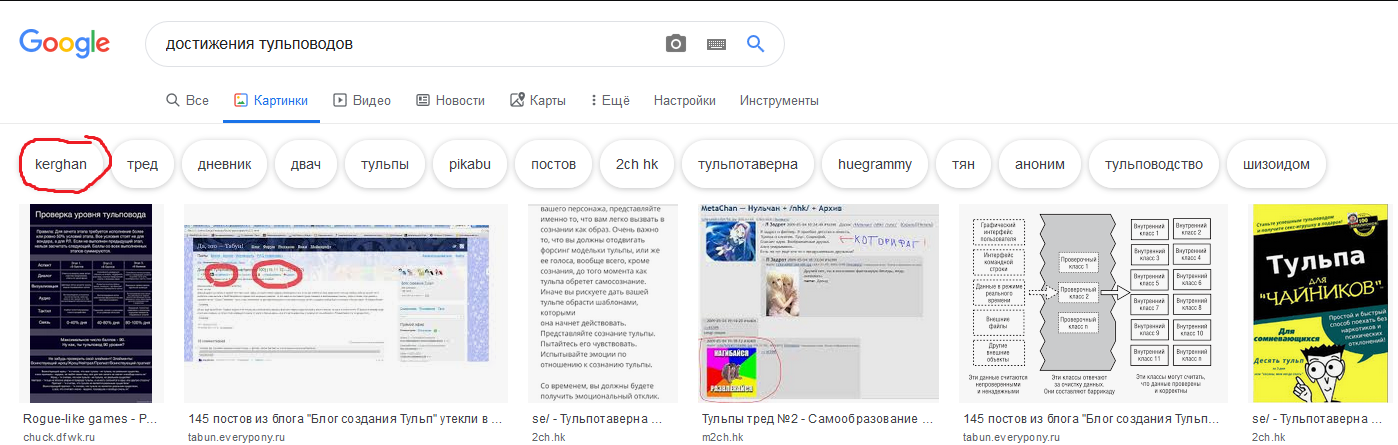Filter by the pikabu chip
Viewport: 1398px width, 445px height.
pyautogui.click(x=469, y=164)
